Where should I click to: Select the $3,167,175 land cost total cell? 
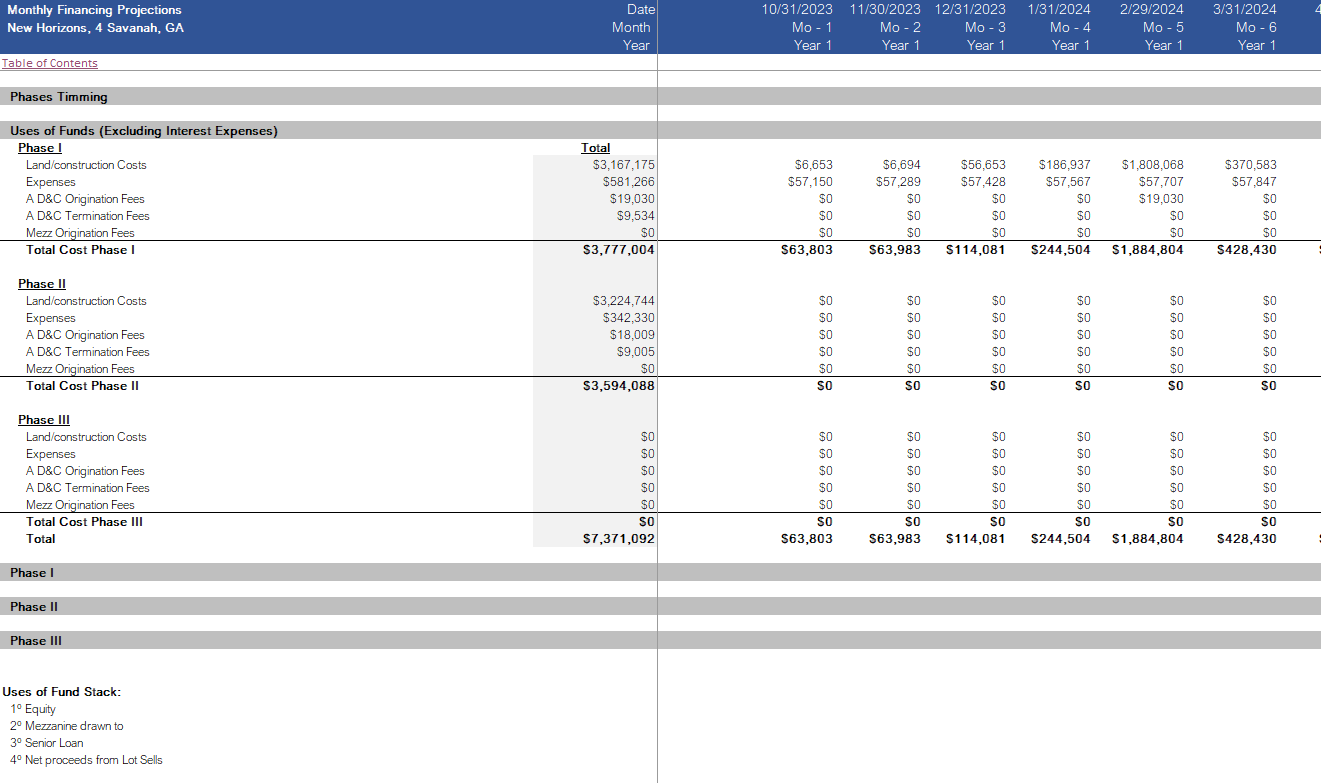click(x=623, y=165)
